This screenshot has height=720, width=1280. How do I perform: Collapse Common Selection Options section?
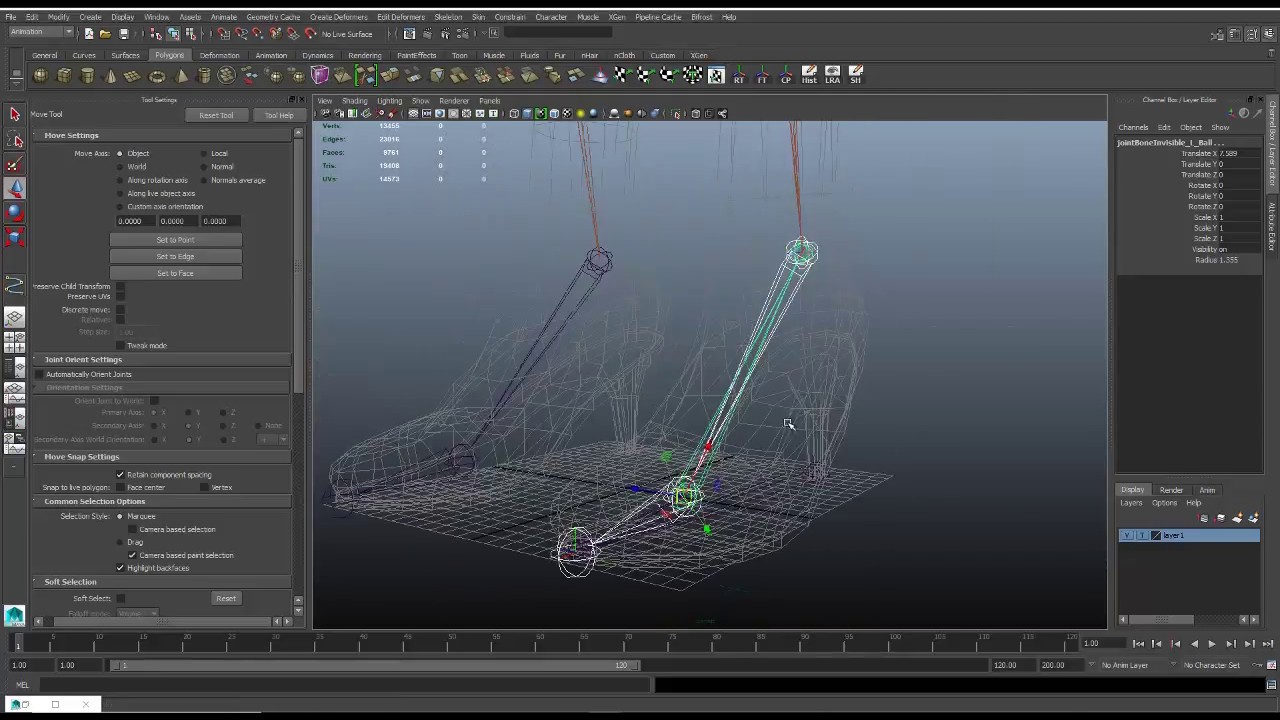(x=160, y=501)
